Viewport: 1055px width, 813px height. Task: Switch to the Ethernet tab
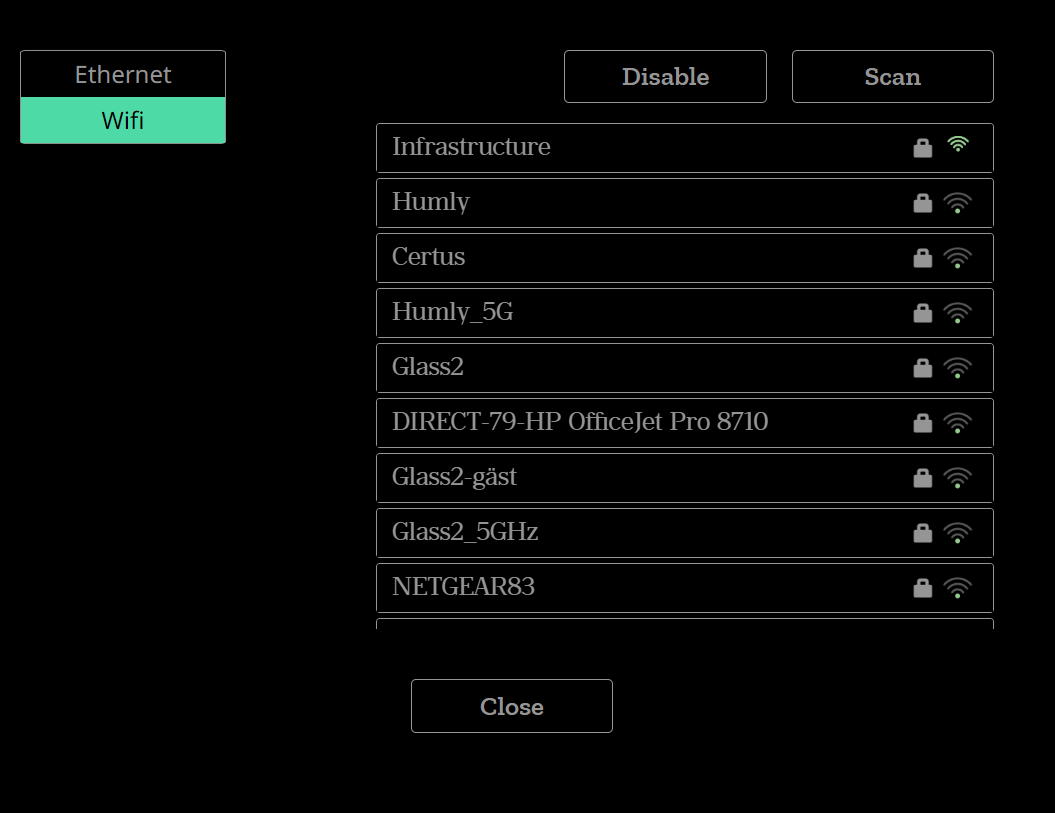(x=123, y=74)
